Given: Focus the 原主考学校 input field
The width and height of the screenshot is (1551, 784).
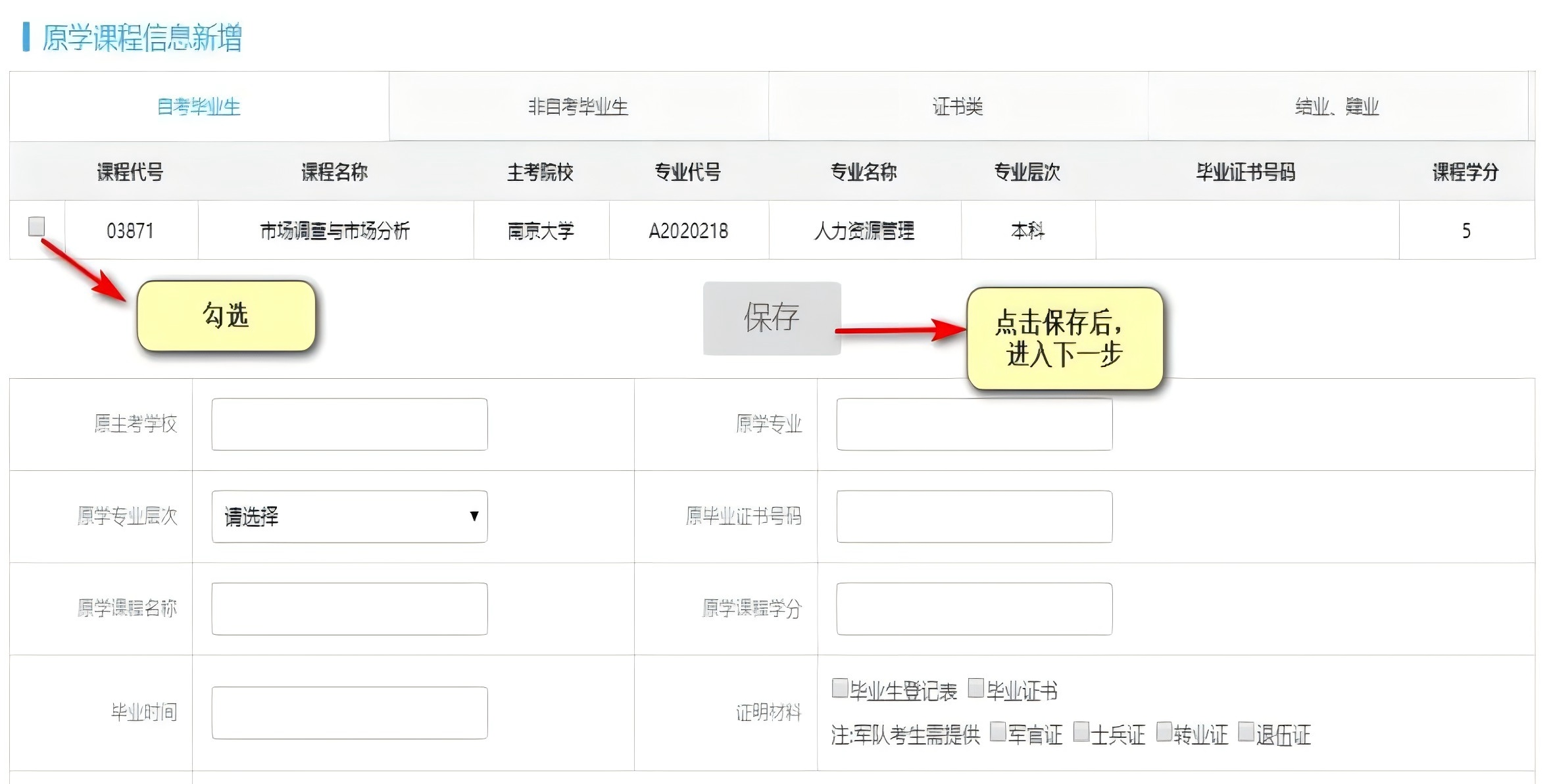Looking at the screenshot, I should tap(349, 424).
